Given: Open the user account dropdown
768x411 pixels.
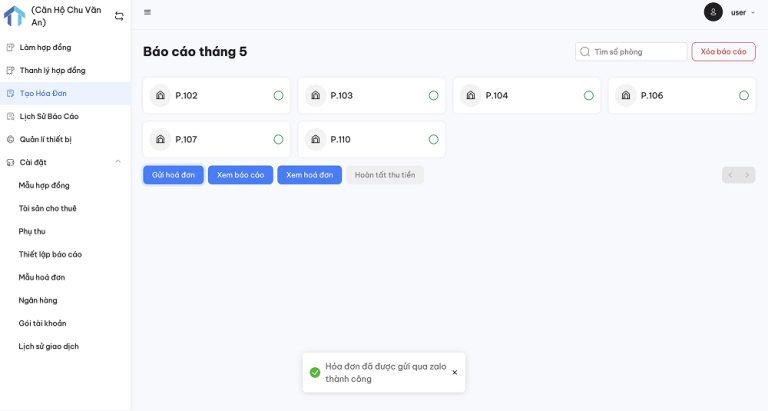Looking at the screenshot, I should point(740,13).
